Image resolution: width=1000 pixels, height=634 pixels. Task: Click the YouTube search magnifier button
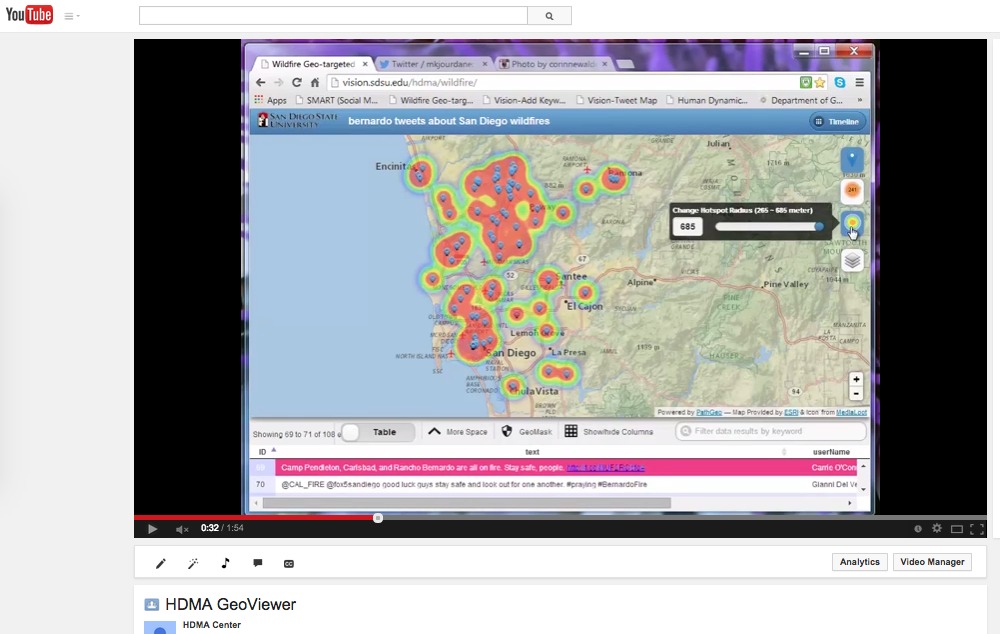pyautogui.click(x=549, y=16)
